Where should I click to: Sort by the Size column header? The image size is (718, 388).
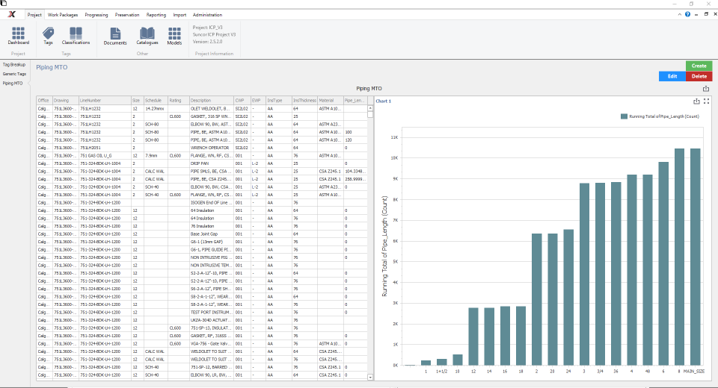pyautogui.click(x=137, y=100)
